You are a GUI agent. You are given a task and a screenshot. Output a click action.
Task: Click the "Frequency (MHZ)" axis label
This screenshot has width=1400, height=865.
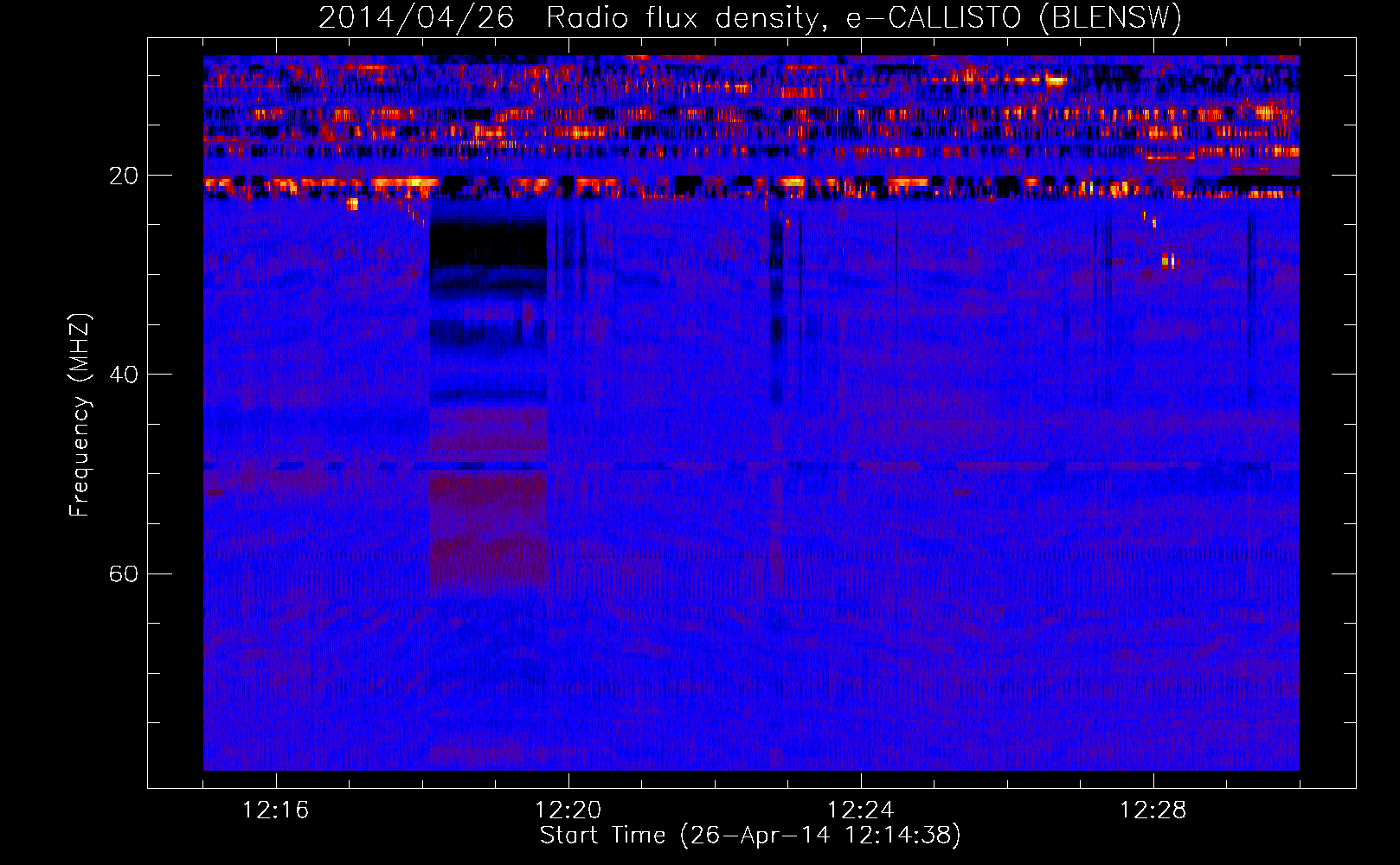coord(80,415)
